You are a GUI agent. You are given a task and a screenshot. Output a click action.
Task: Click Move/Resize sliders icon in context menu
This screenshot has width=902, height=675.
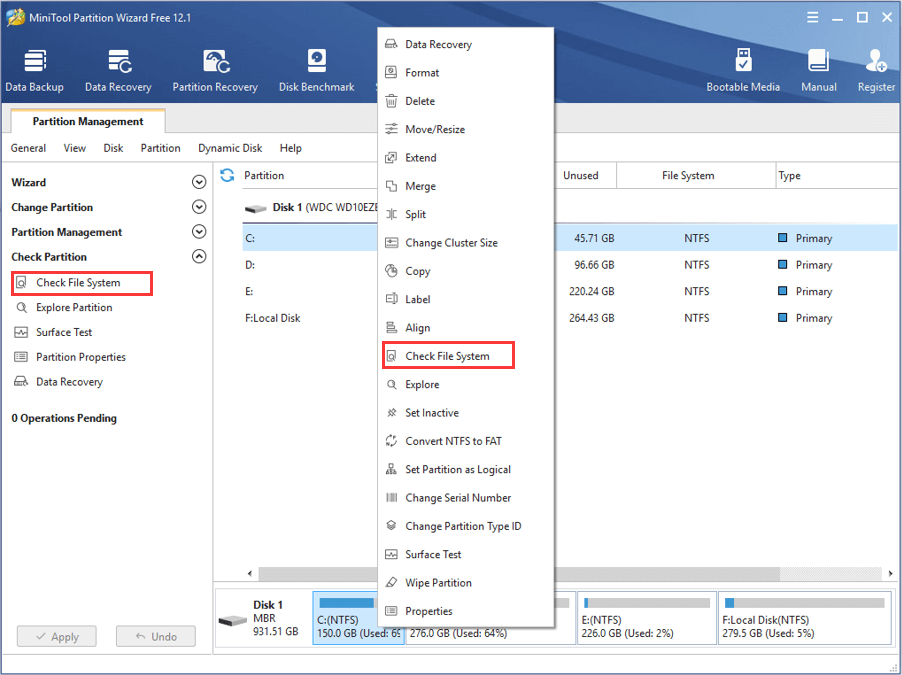click(x=391, y=129)
